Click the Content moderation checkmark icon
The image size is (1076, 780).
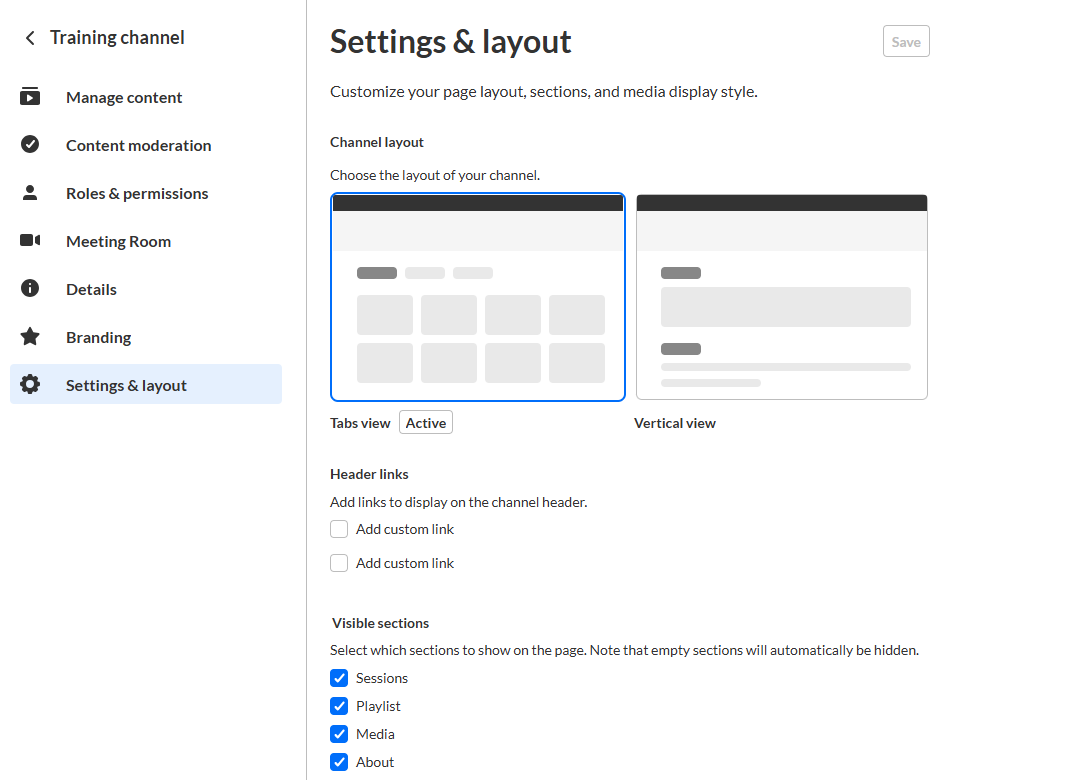[30, 144]
